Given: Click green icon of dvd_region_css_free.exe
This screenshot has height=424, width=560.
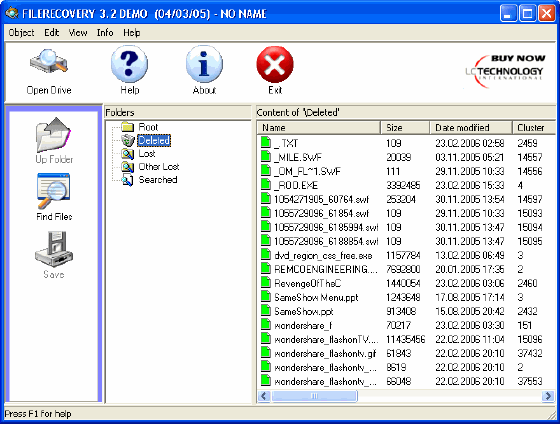Looking at the screenshot, I should 265,255.
